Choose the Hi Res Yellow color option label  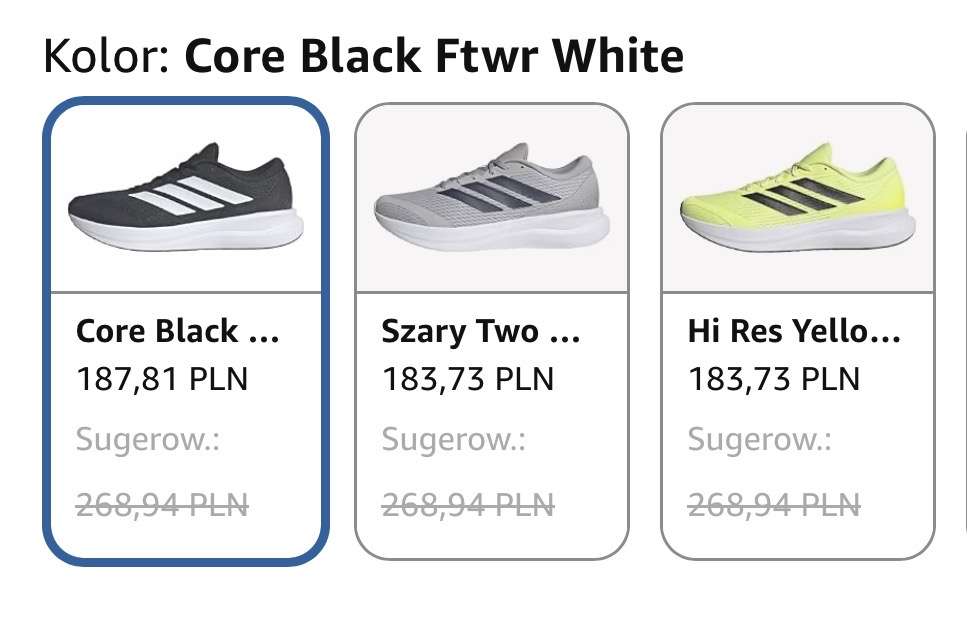click(794, 331)
